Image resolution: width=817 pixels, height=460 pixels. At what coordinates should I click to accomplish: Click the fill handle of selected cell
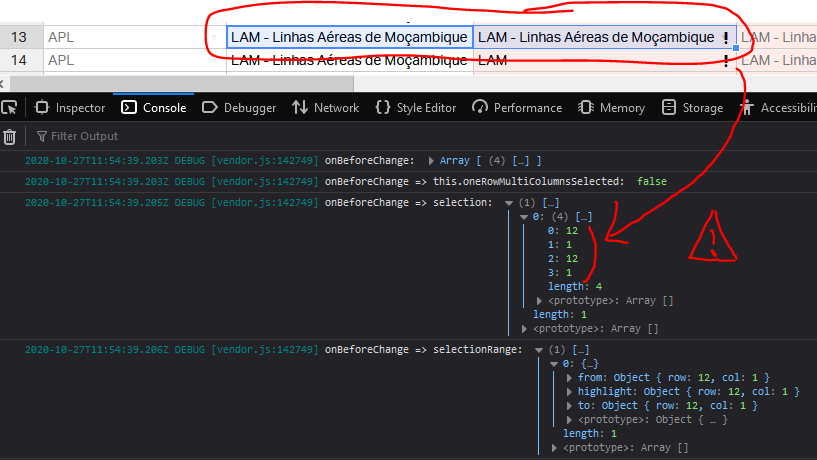click(736, 48)
